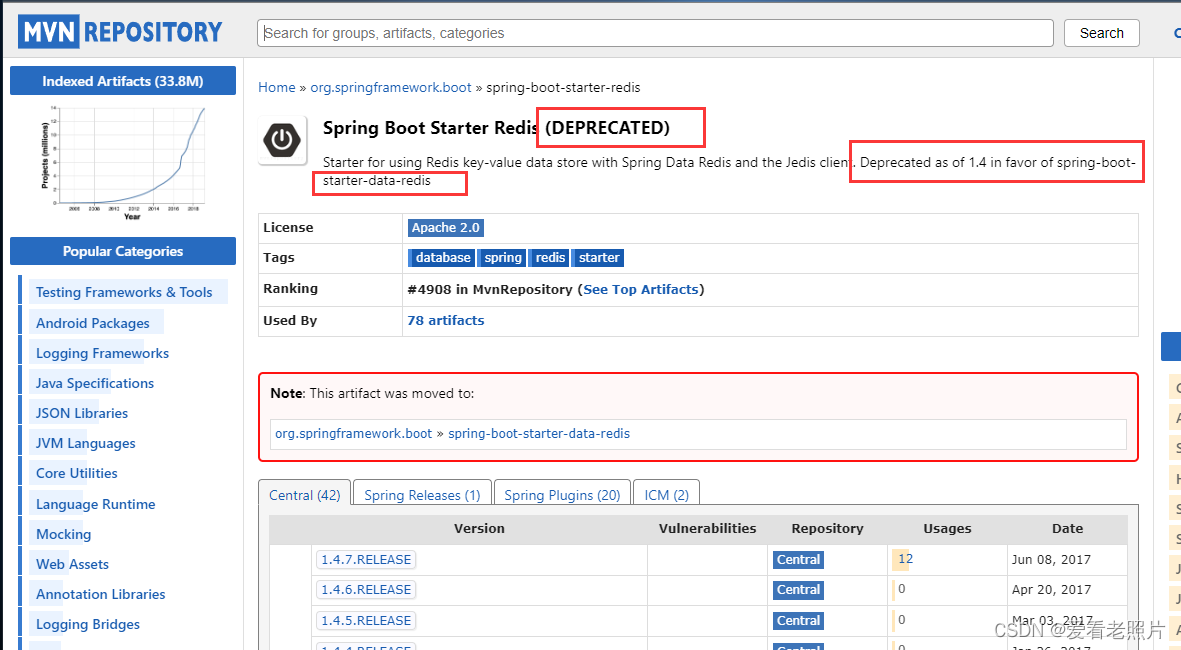Screen dimensions: 1181x650
Task: Click Central badge in the 1.4.5.RELEASE row
Action: click(798, 621)
